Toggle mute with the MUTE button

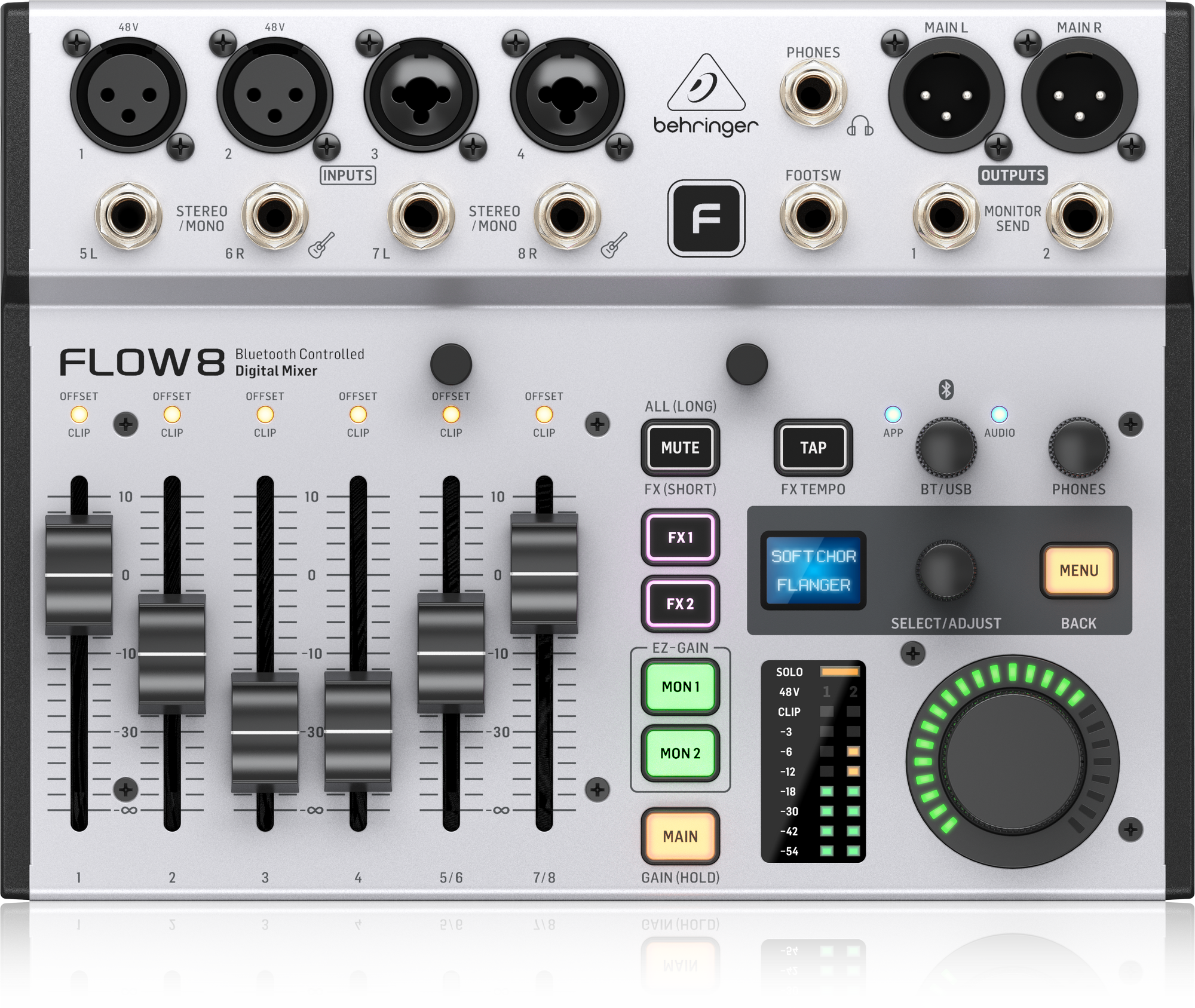click(680, 447)
